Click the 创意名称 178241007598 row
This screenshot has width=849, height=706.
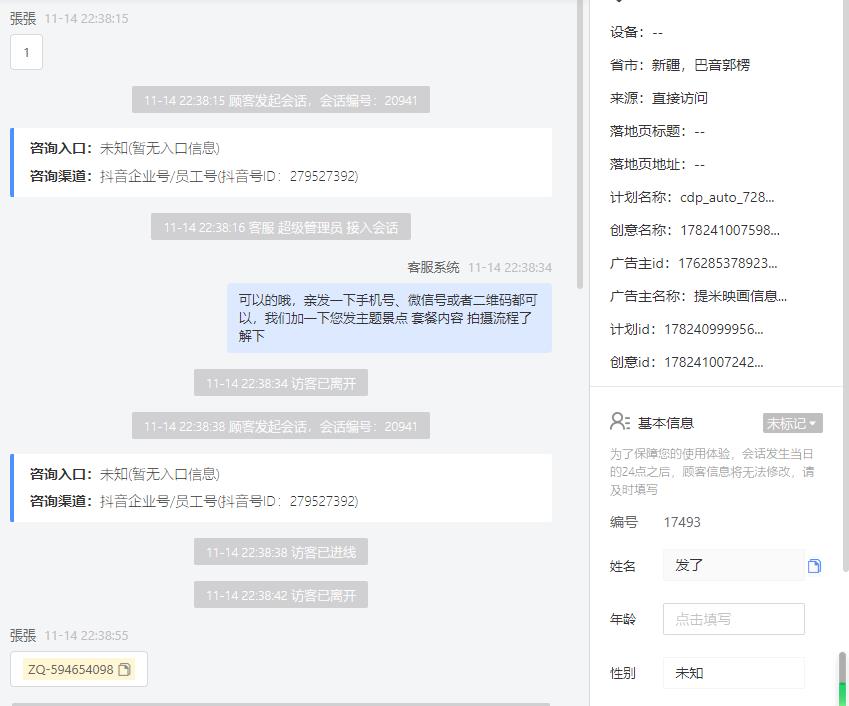pyautogui.click(x=695, y=230)
